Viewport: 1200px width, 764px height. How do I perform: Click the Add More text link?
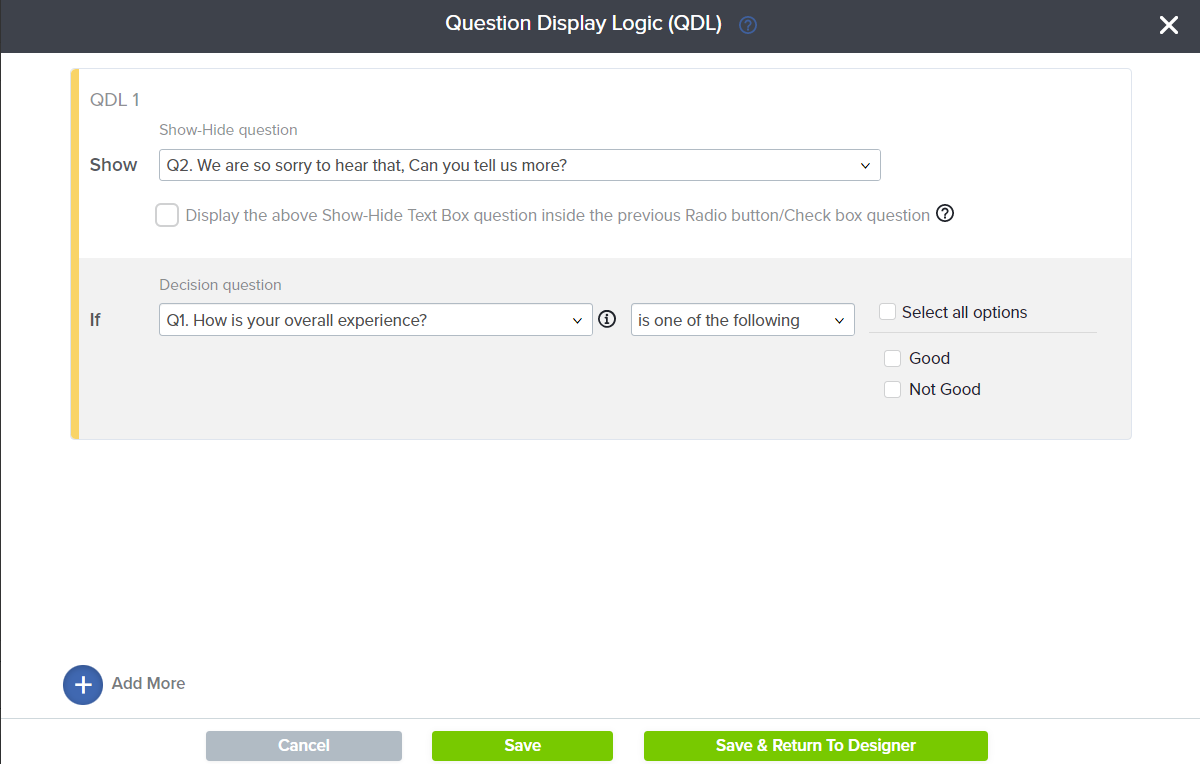pos(148,684)
